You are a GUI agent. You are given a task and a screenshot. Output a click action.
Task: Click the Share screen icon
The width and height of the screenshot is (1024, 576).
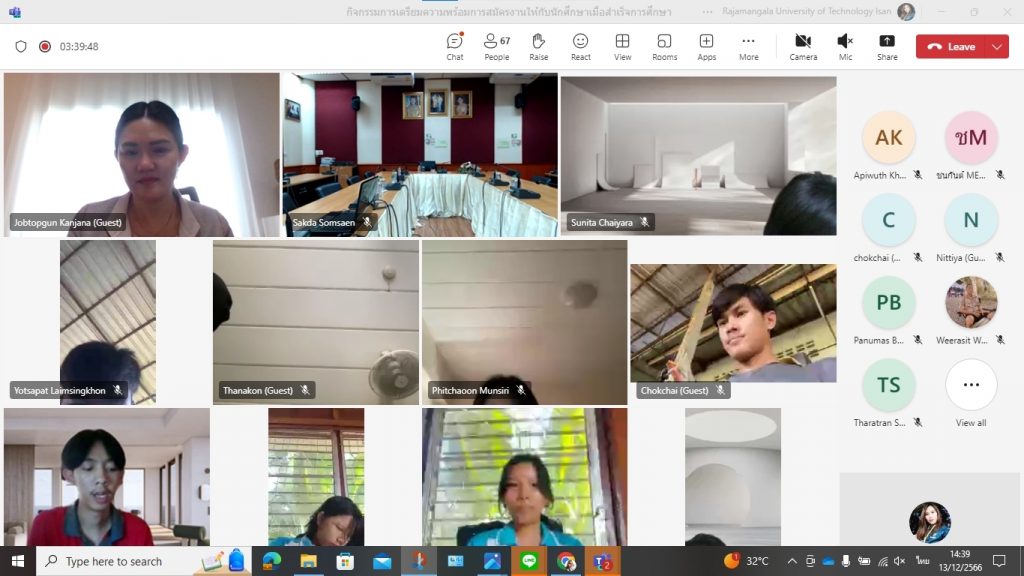(x=887, y=46)
